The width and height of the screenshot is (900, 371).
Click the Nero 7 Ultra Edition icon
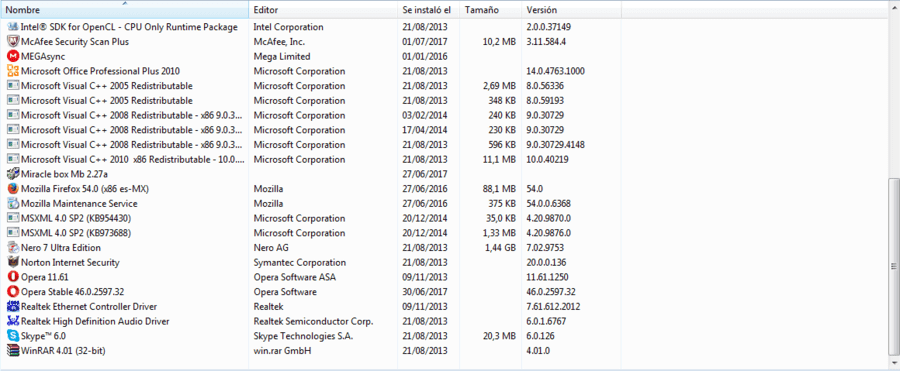tap(13, 248)
